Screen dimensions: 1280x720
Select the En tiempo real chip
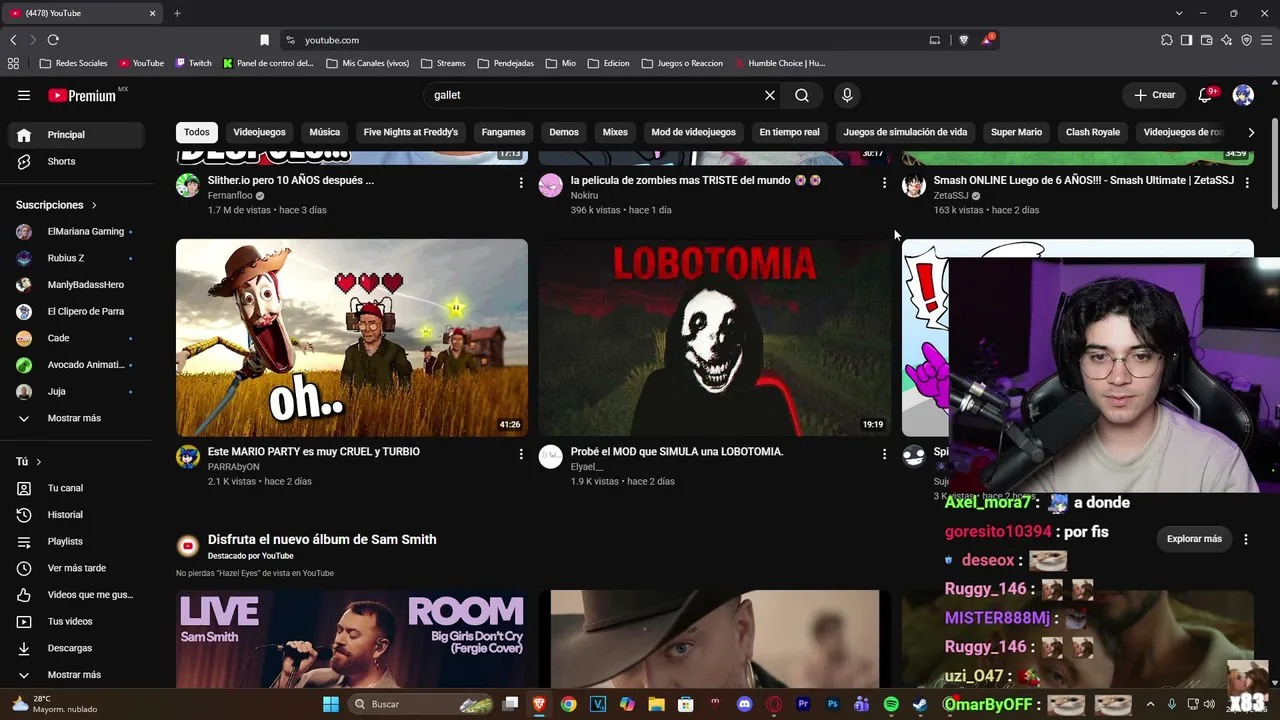click(789, 132)
